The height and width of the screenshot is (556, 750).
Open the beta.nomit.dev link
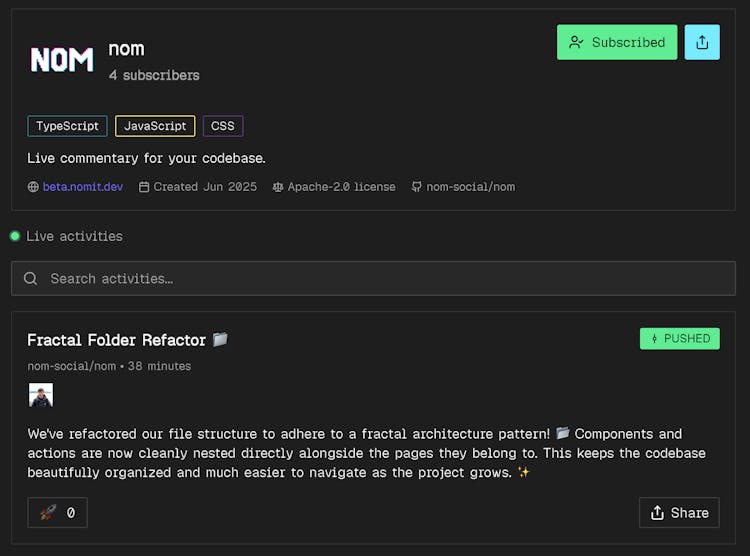pyautogui.click(x=83, y=187)
